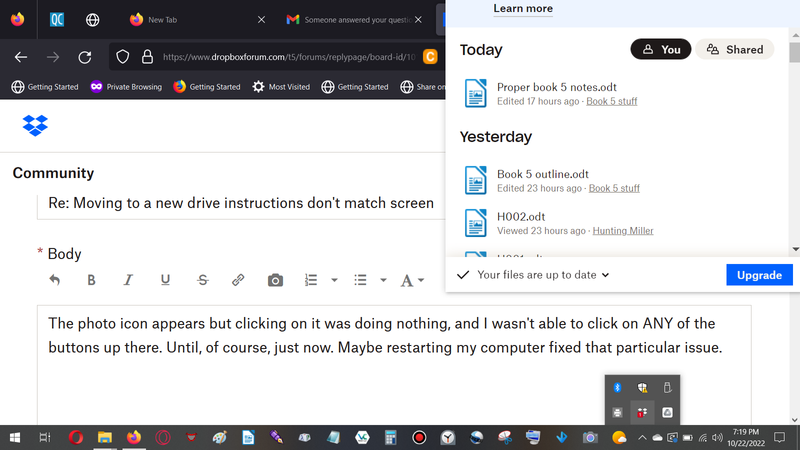The width and height of the screenshot is (800, 450).
Task: Apply underline formatting
Action: coord(165,281)
